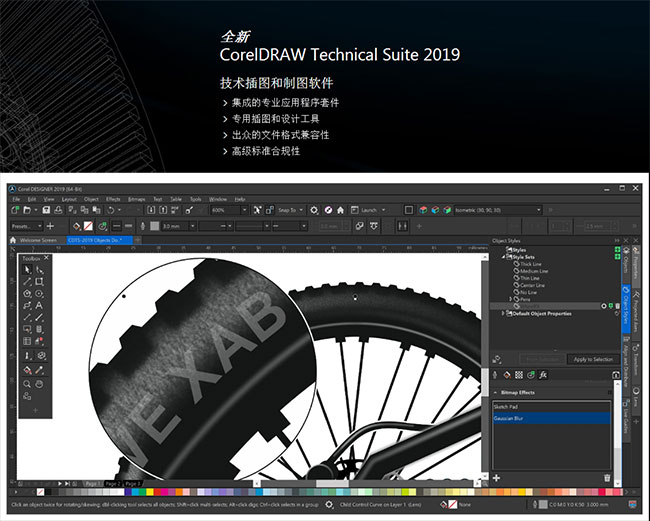This screenshot has height=521, width=650.
Task: Toggle the square drawing plane button
Action: tap(409, 210)
